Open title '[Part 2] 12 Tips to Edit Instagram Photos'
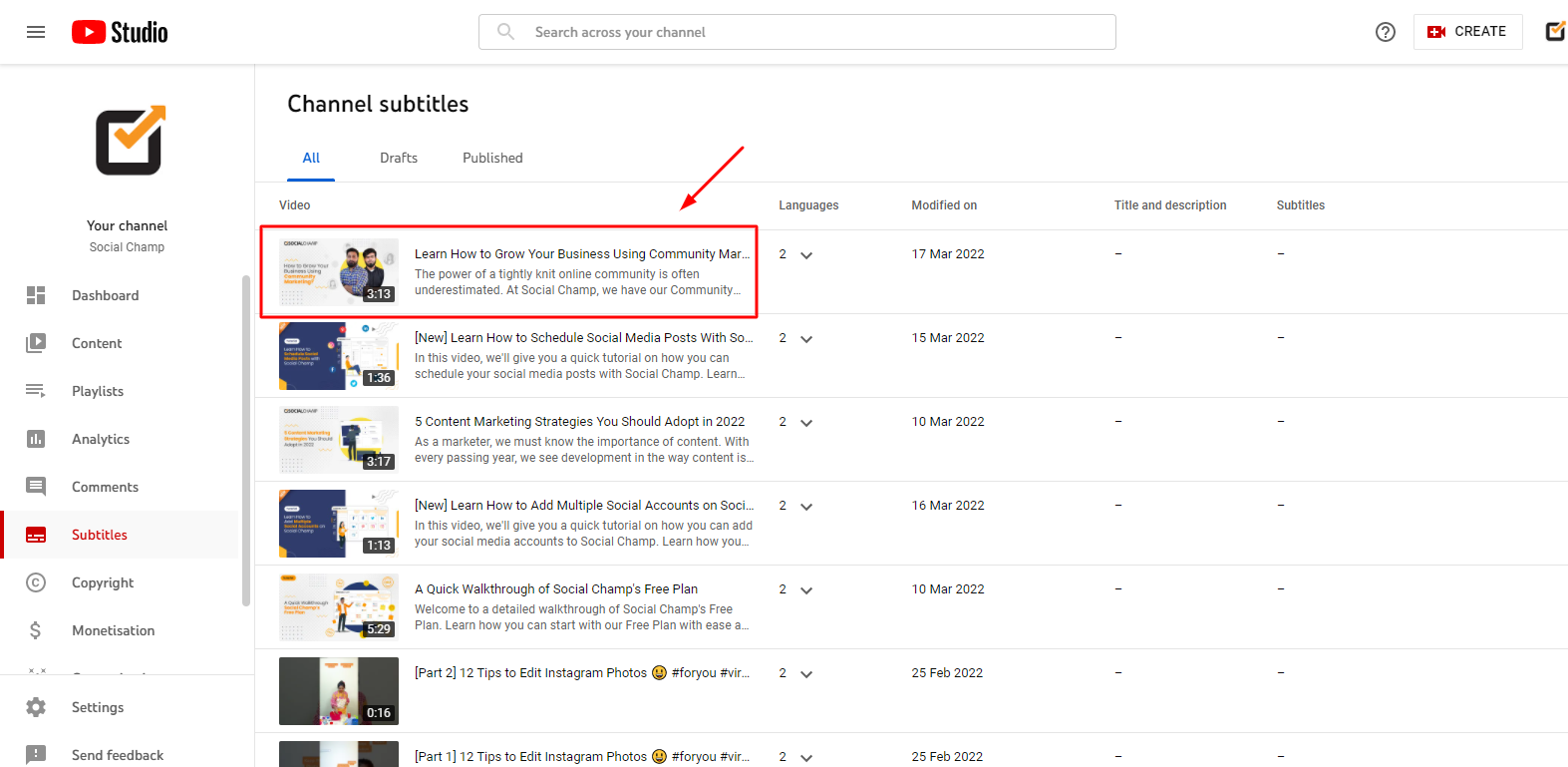This screenshot has height=767, width=1568. tap(582, 673)
